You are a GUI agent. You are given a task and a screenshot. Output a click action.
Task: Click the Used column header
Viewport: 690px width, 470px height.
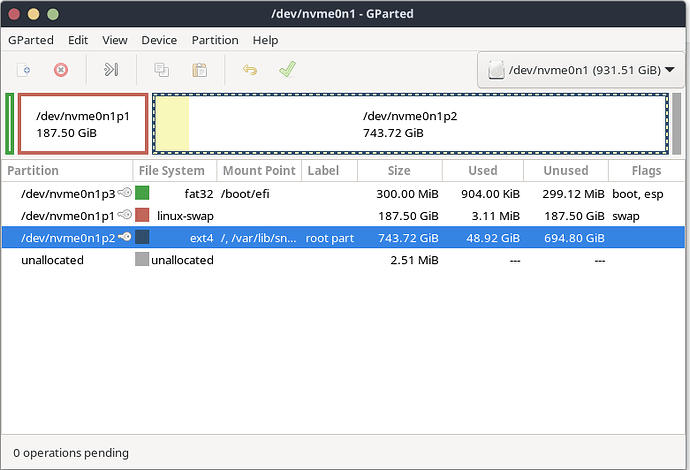point(483,171)
